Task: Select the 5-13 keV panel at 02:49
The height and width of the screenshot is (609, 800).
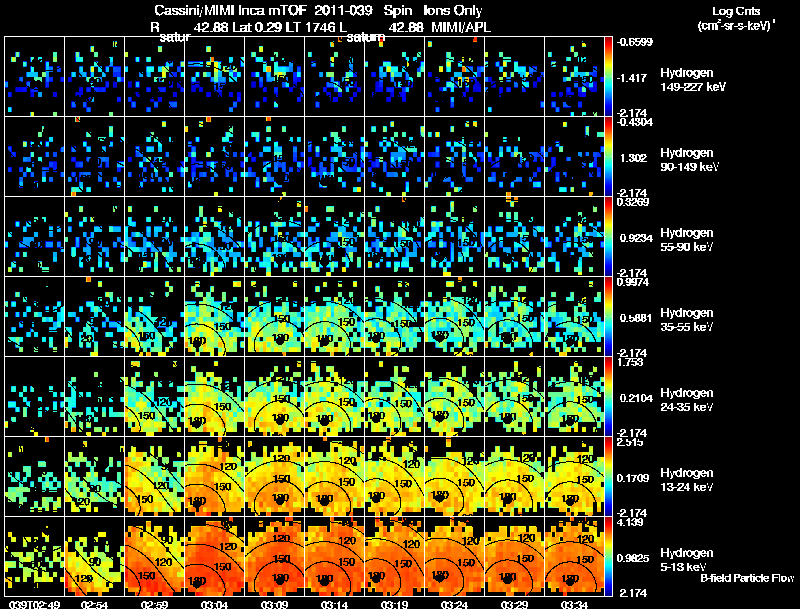Action: pyautogui.click(x=34, y=557)
